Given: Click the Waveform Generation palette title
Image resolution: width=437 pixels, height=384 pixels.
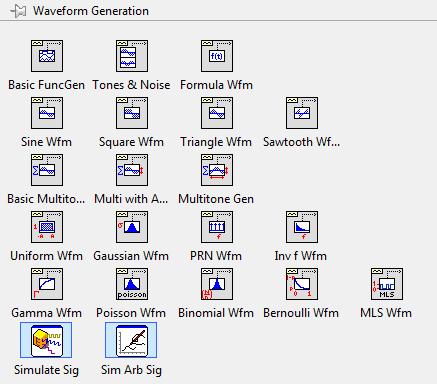Looking at the screenshot, I should [x=91, y=11].
